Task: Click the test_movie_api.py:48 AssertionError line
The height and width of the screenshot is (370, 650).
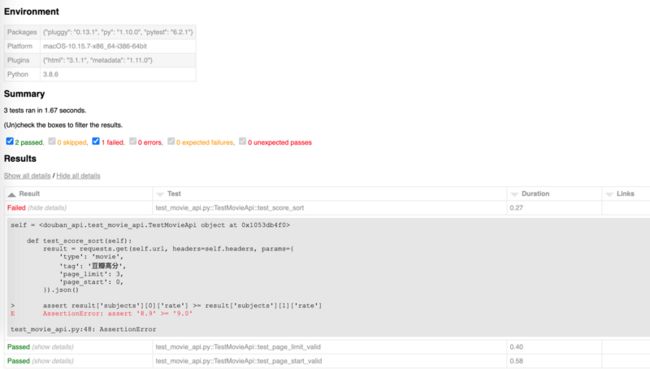Action: [x=83, y=329]
